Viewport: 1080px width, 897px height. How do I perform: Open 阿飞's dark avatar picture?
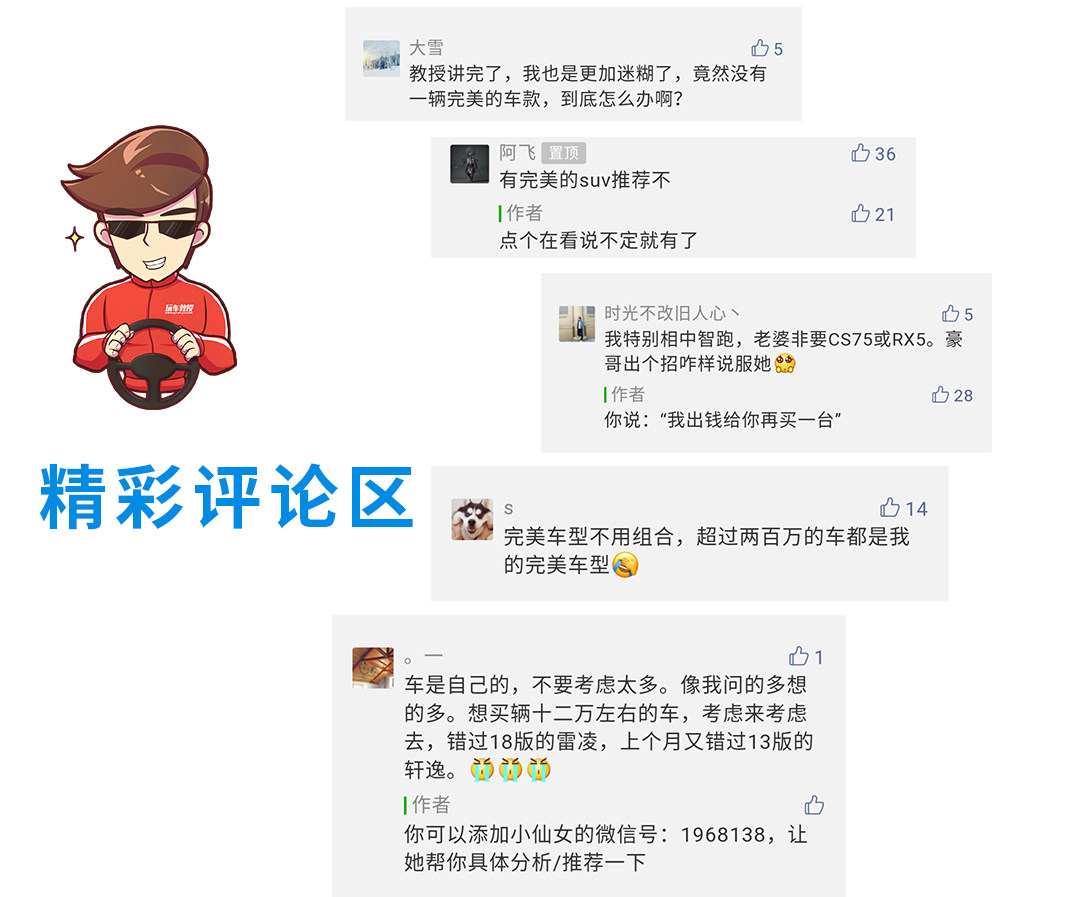469,164
